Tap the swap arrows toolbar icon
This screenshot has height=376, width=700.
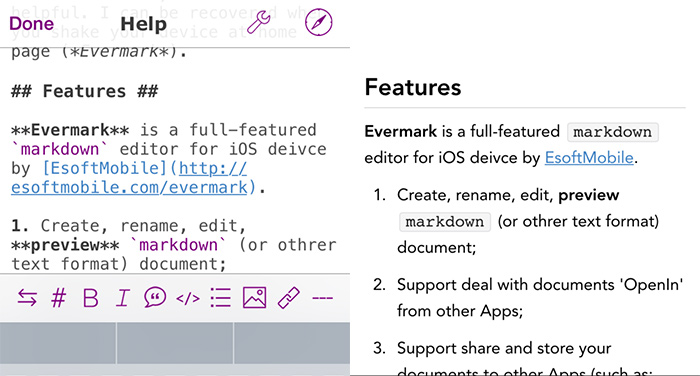point(27,298)
